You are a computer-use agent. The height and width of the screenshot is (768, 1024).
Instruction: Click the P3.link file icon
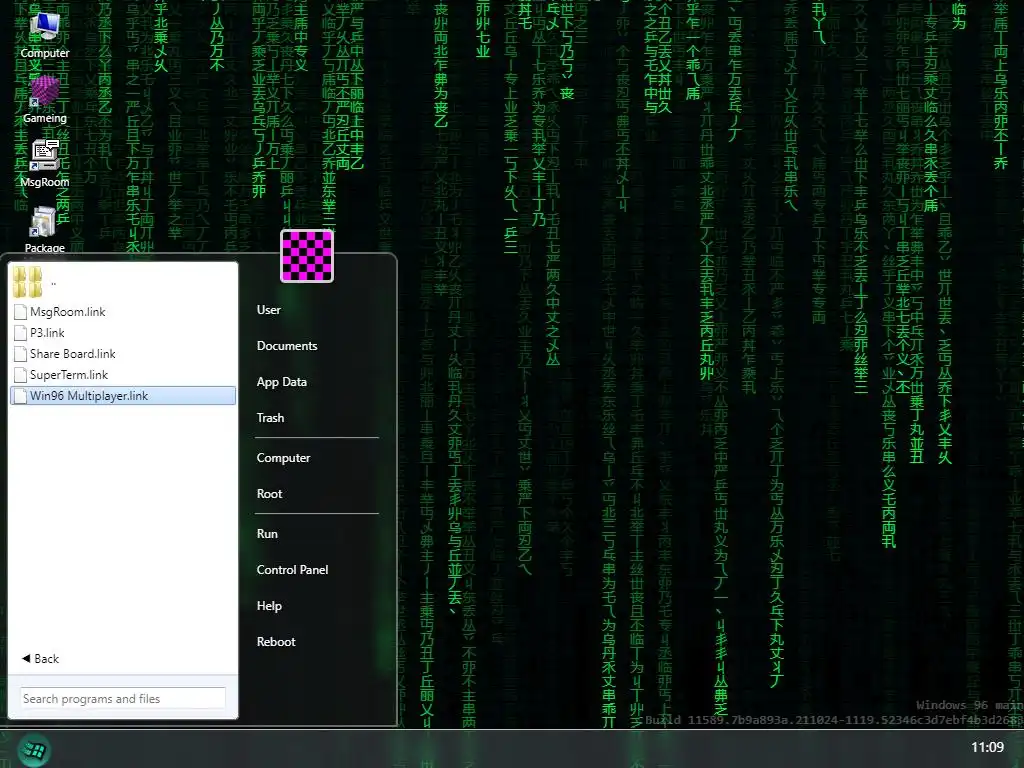(x=20, y=333)
